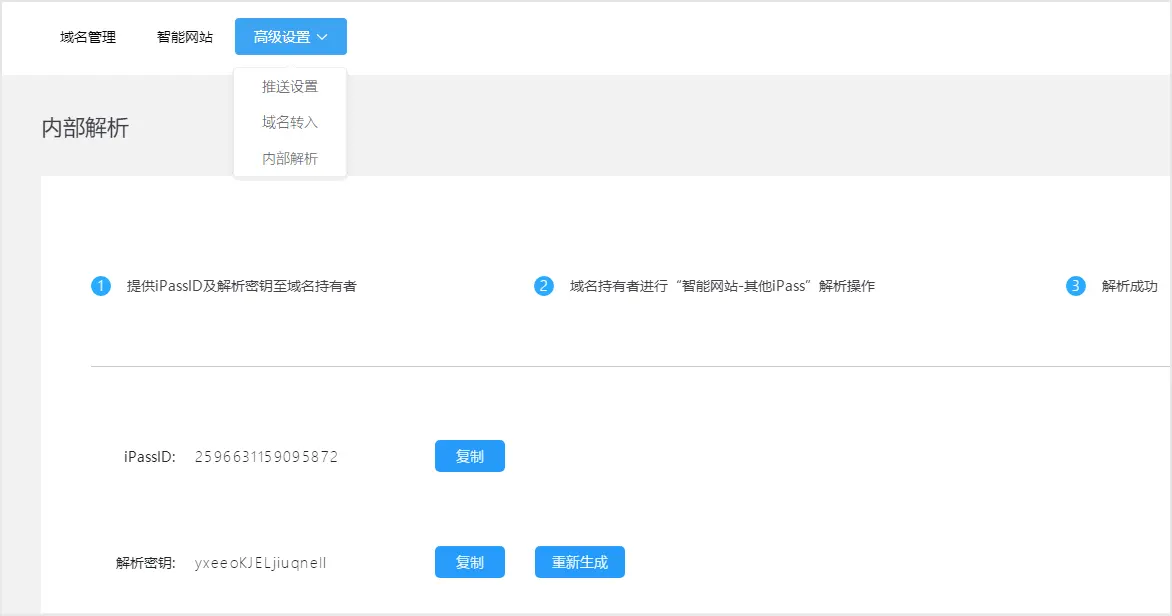
Task: Collapse the 高级设置 dropdown menu
Action: pos(282,37)
